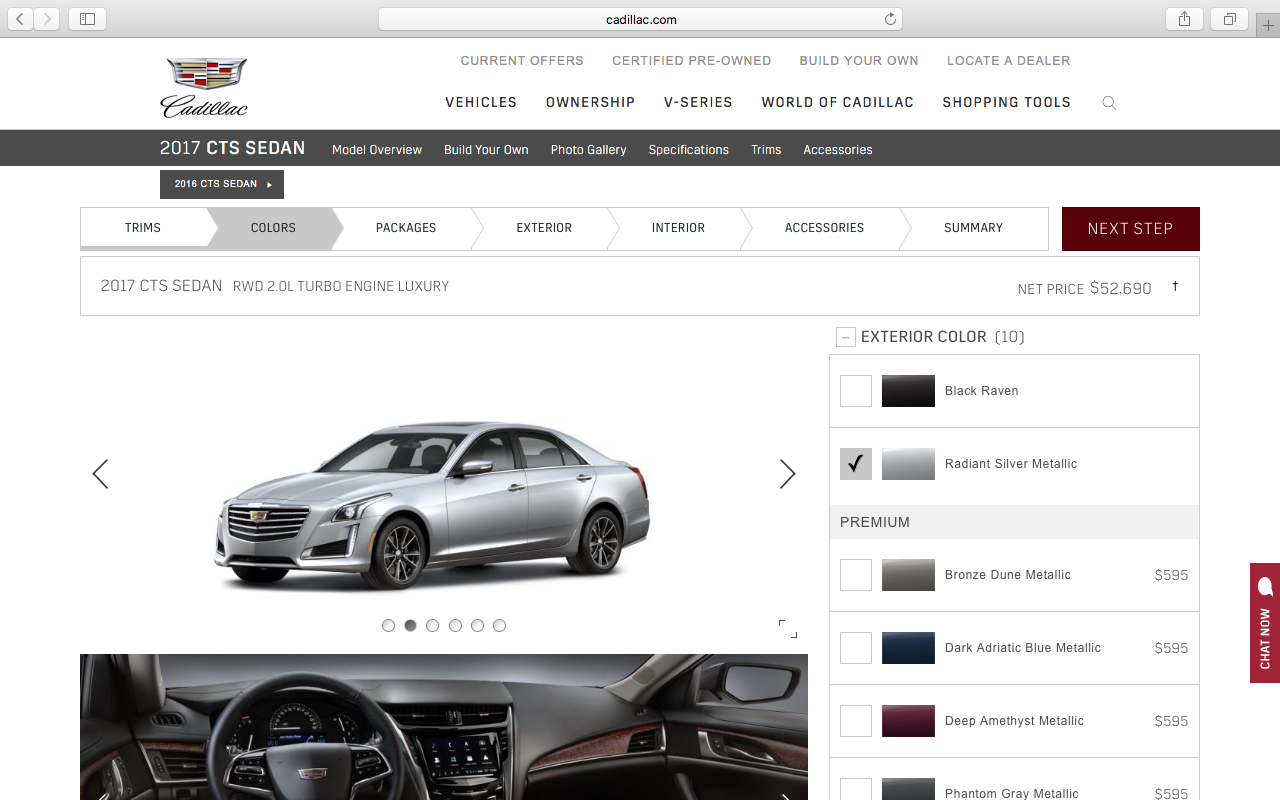Screen dimensions: 1280x800
Task: Click the Safari forward arrow
Action: 46,19
